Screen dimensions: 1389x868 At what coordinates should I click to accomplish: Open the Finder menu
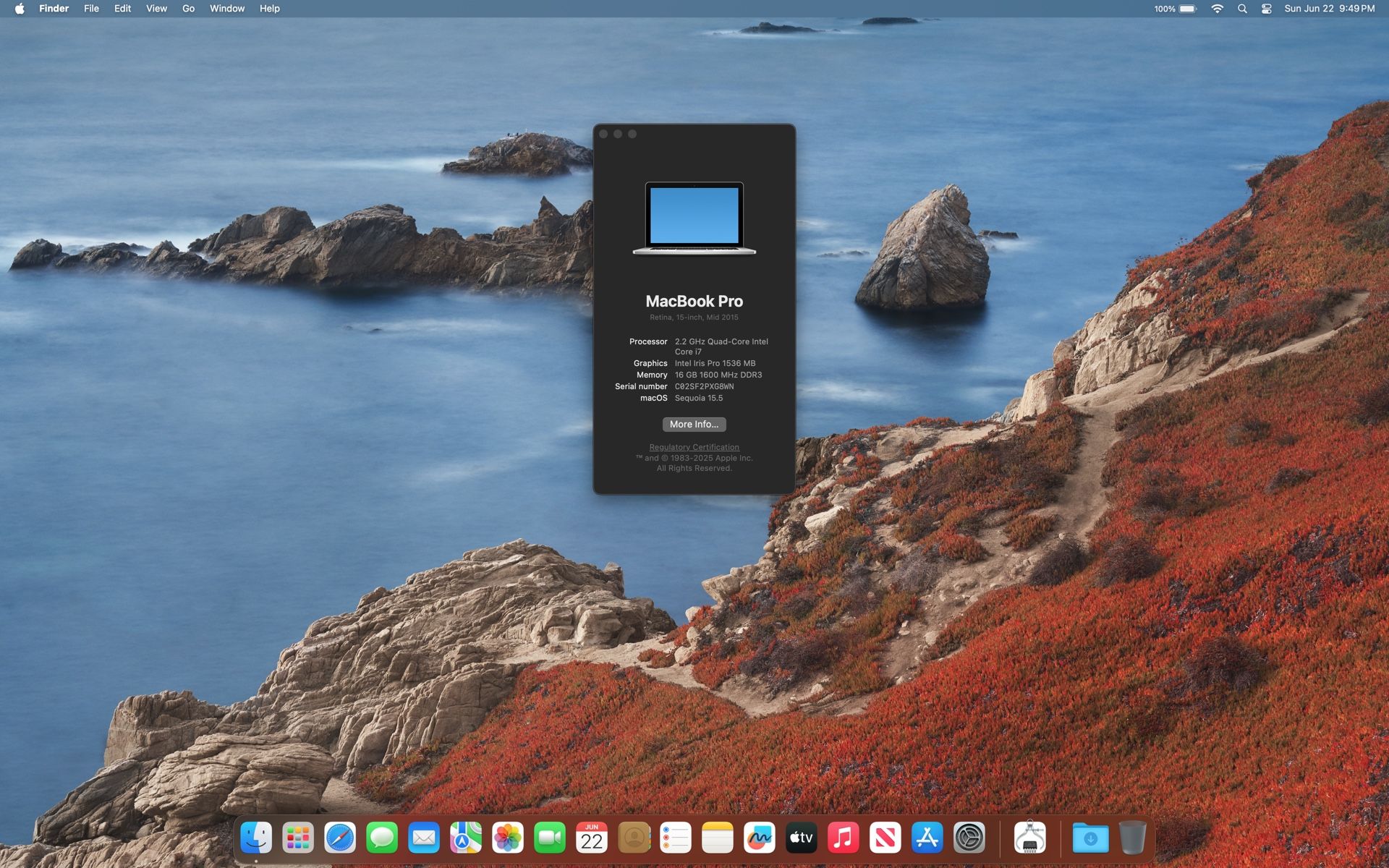click(x=54, y=9)
